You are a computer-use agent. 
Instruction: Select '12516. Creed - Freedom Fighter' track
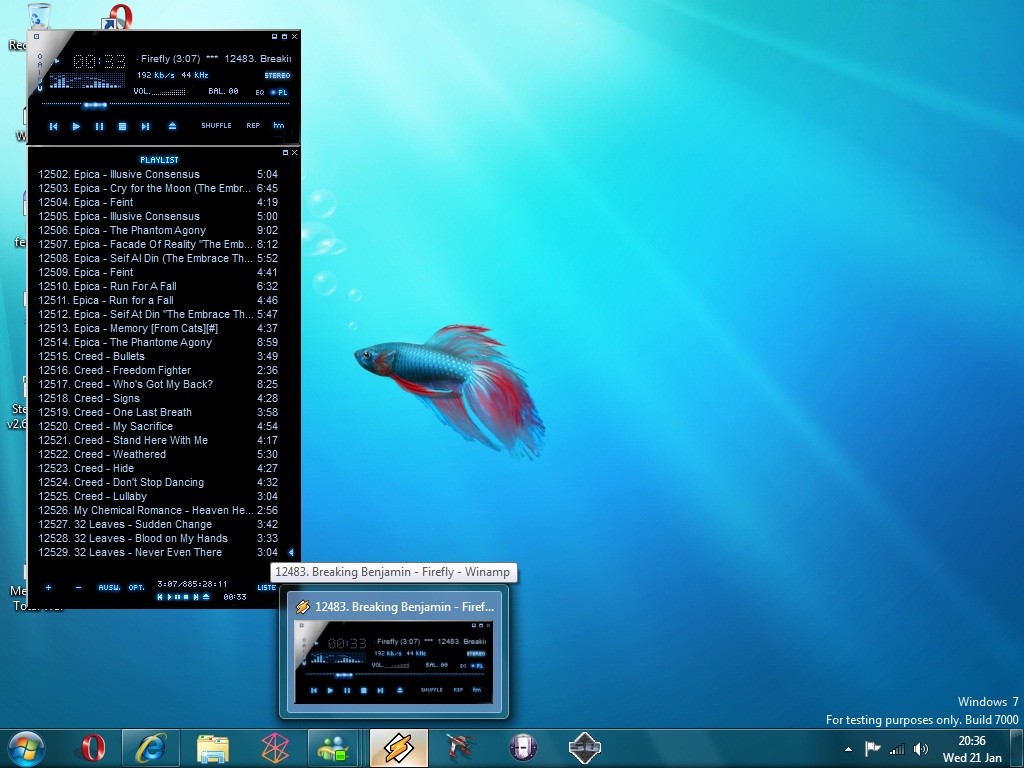click(158, 370)
